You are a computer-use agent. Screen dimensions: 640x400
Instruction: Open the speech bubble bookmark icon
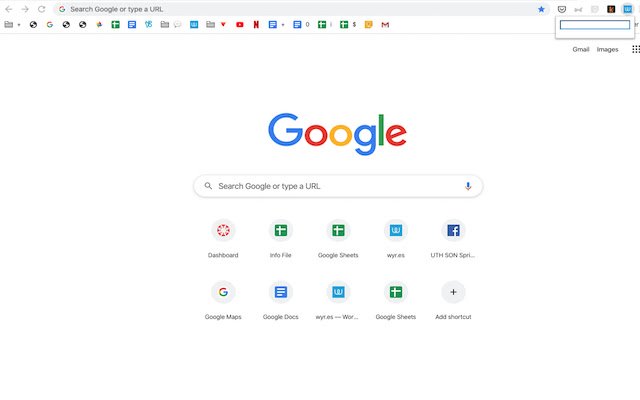[x=178, y=24]
